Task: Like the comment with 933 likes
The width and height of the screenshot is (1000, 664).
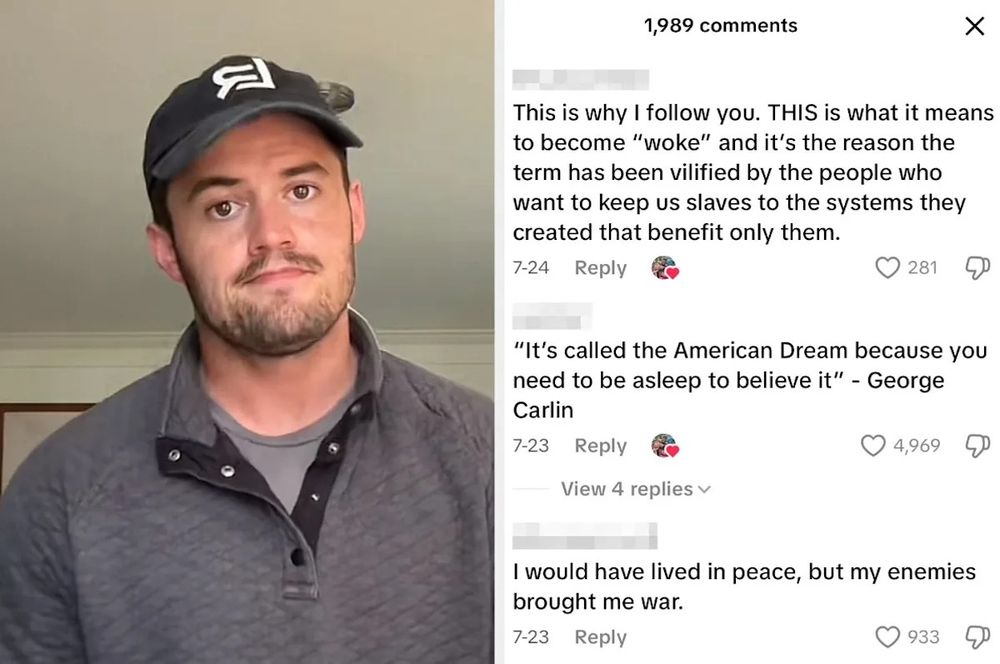Action: (887, 637)
